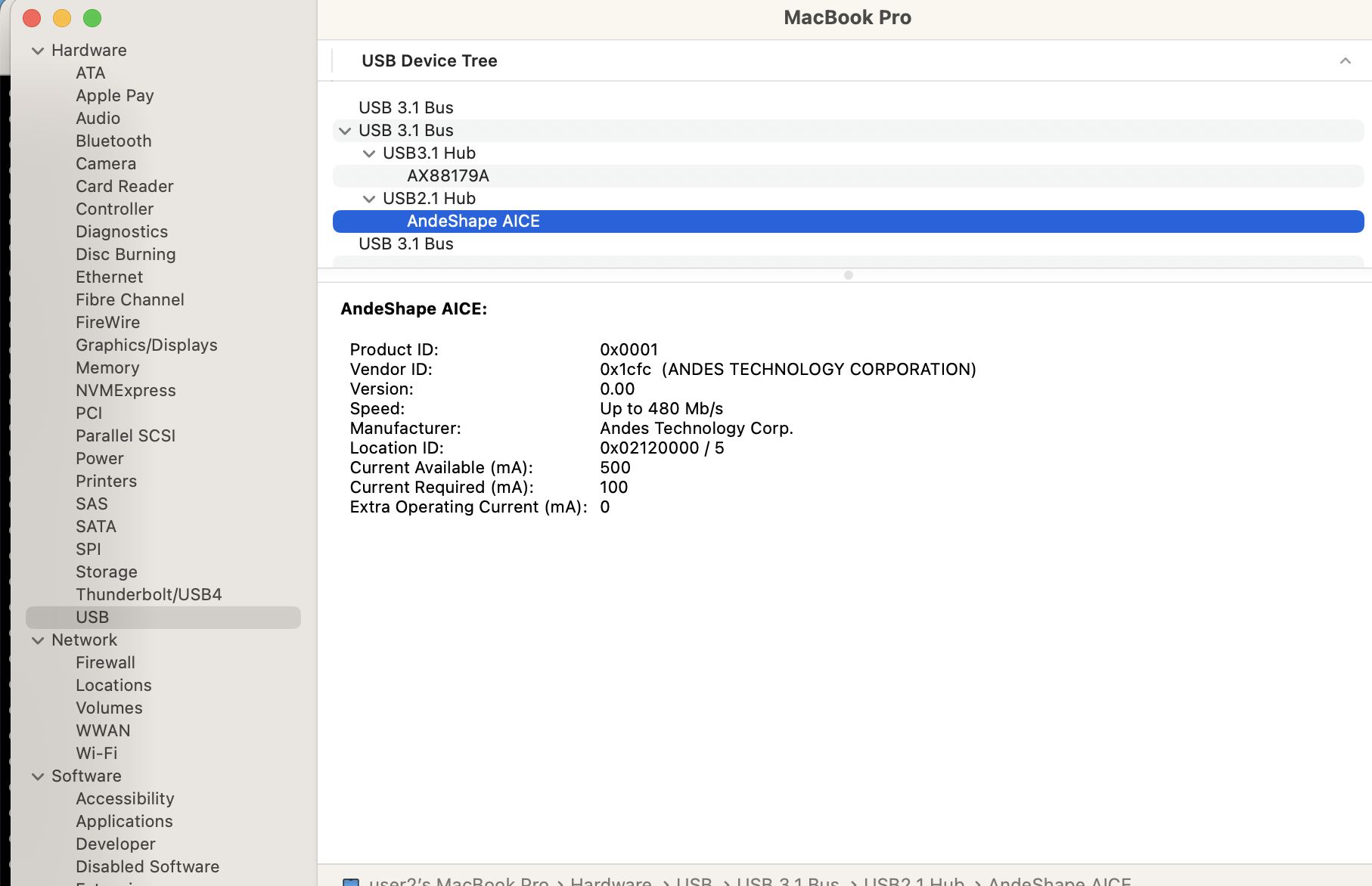Select the AndeShape AICE device row
The width and height of the screenshot is (1372, 886).
coord(473,221)
